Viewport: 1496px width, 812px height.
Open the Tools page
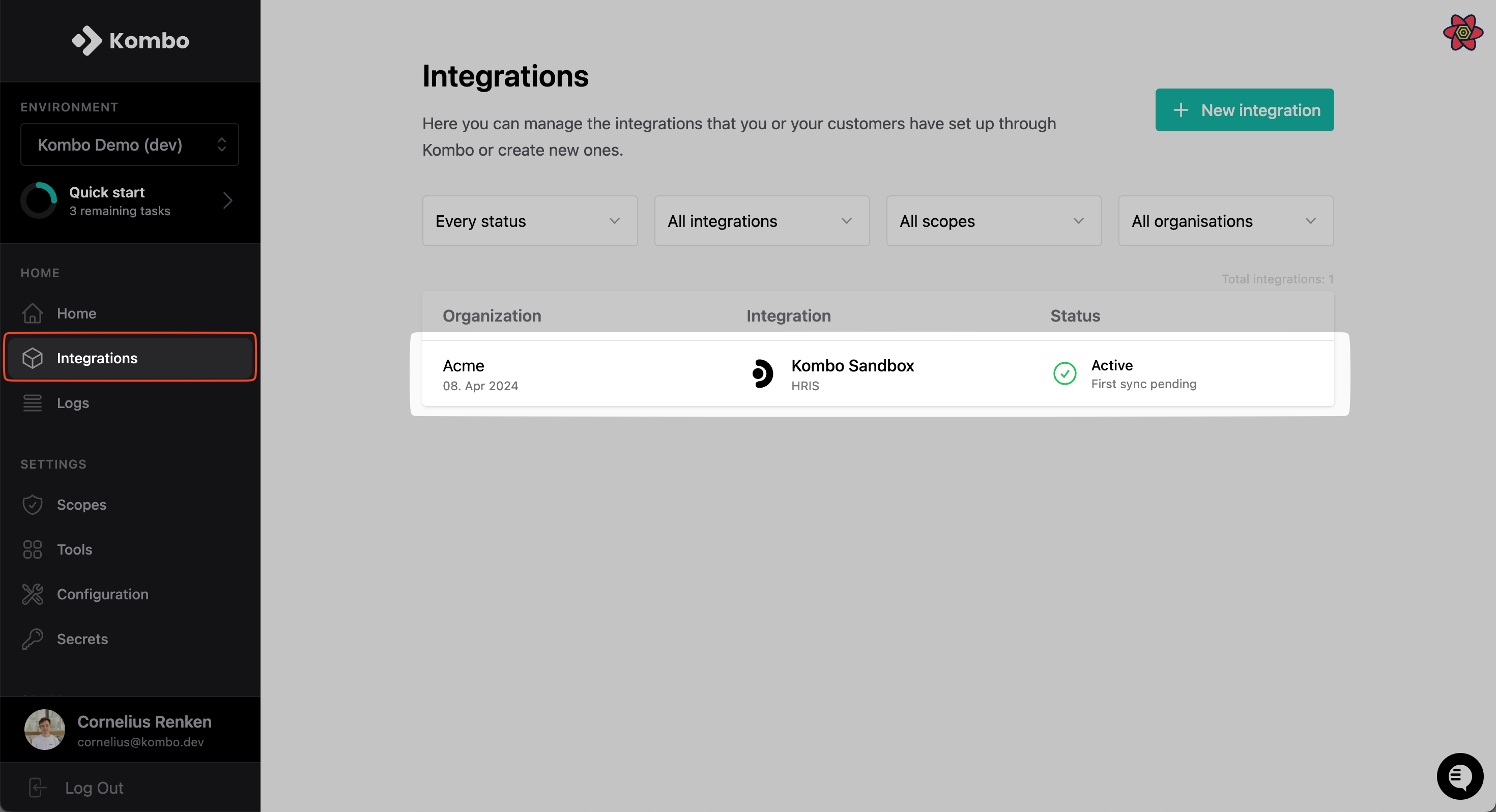tap(130, 549)
